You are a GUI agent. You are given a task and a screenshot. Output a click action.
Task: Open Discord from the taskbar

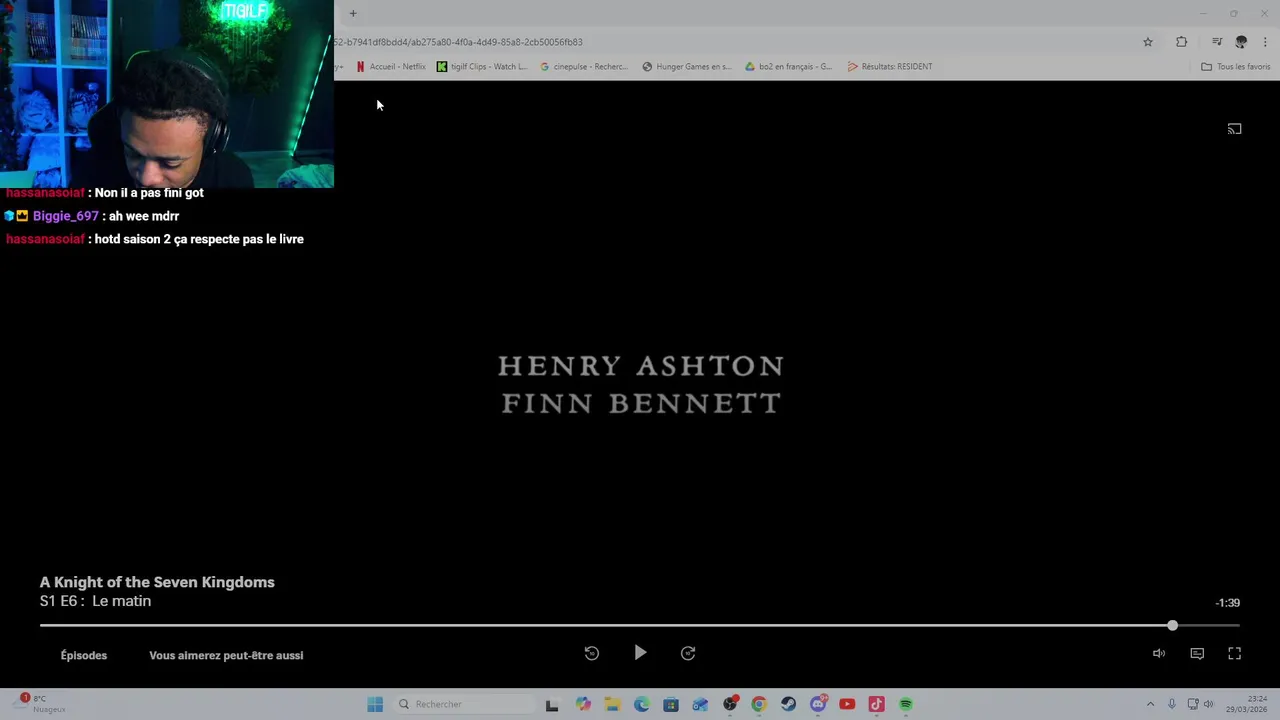(x=818, y=704)
